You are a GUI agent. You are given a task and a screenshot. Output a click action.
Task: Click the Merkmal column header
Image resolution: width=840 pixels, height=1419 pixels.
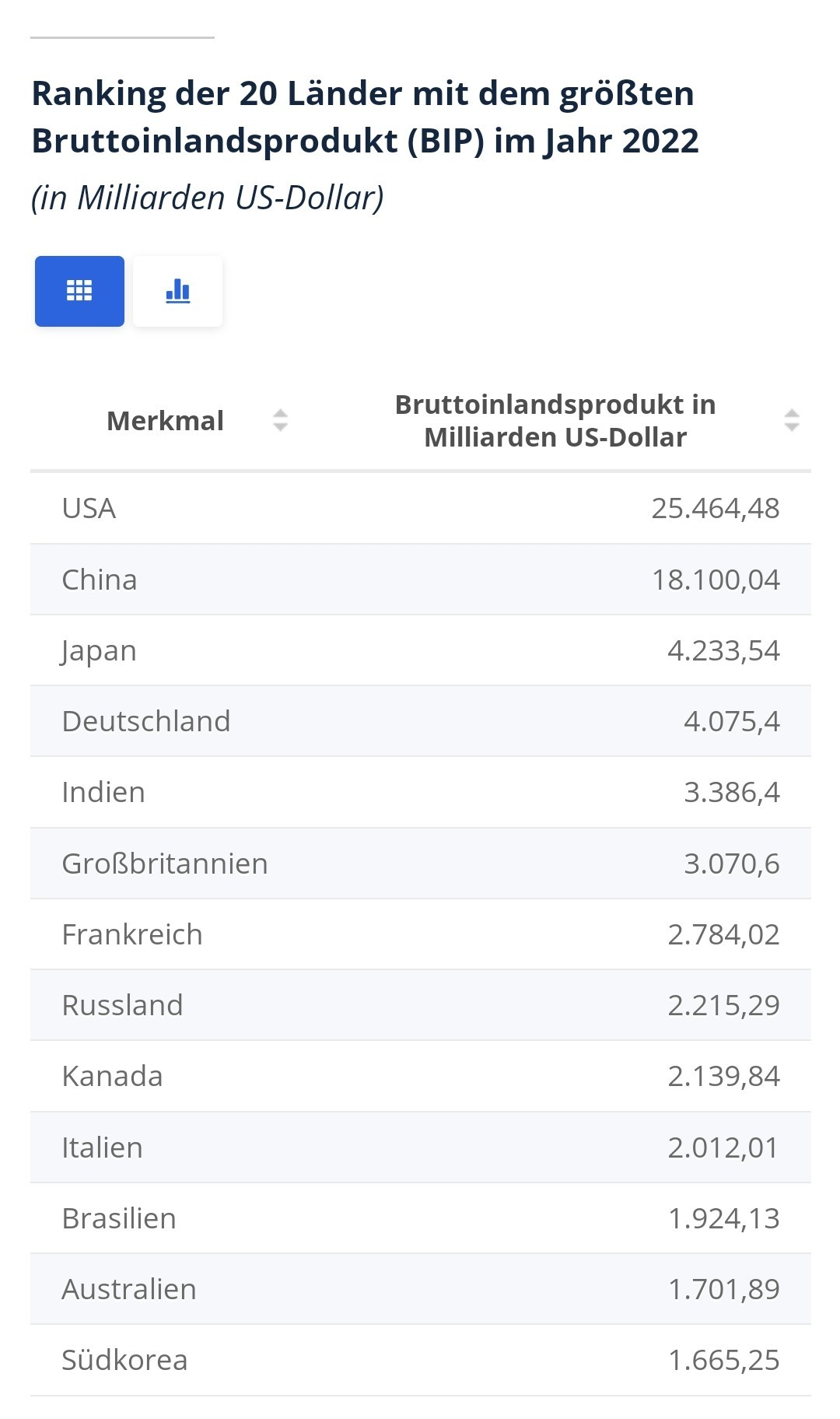[165, 421]
